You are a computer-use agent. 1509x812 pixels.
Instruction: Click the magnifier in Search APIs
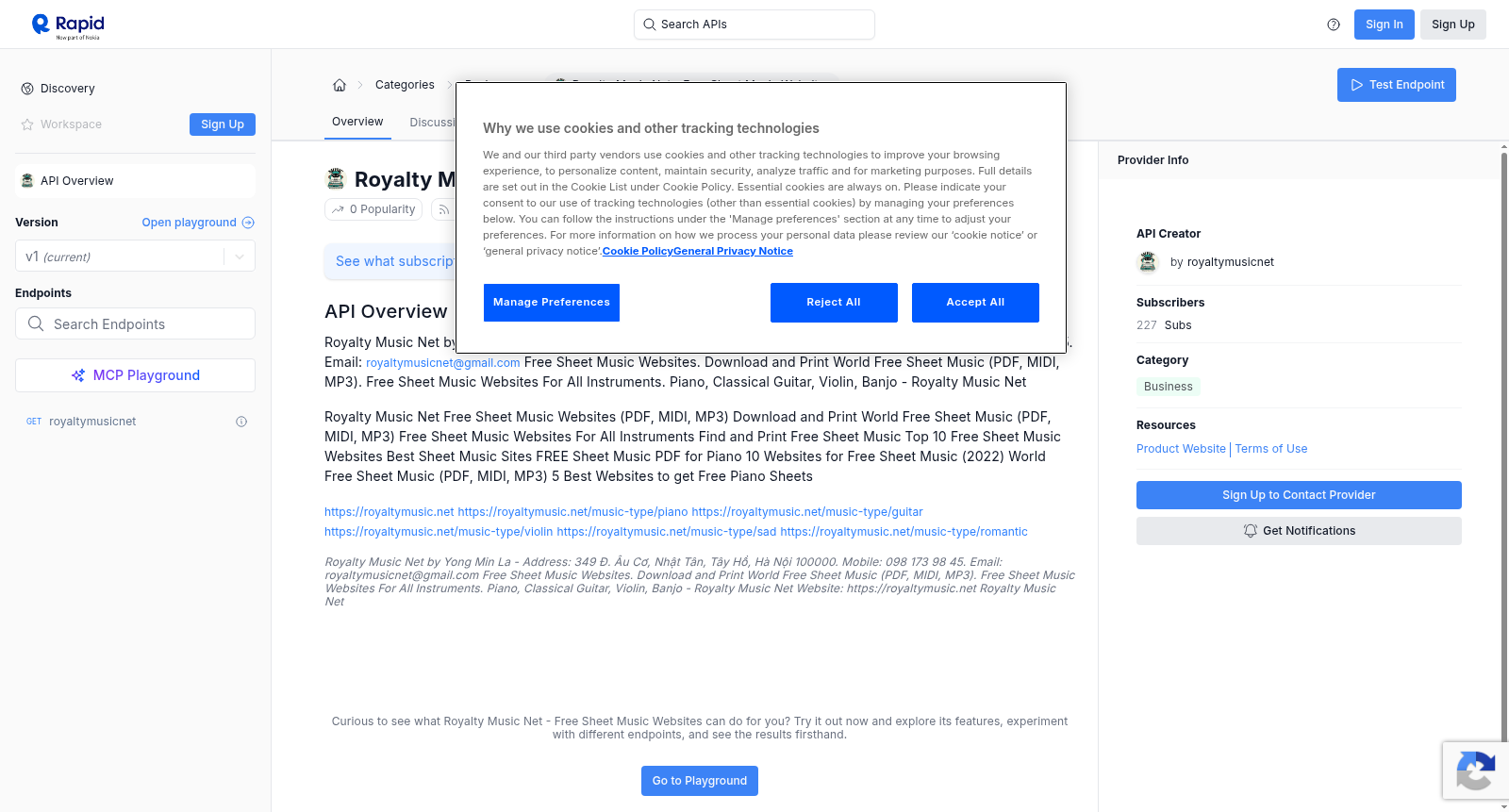pyautogui.click(x=649, y=25)
